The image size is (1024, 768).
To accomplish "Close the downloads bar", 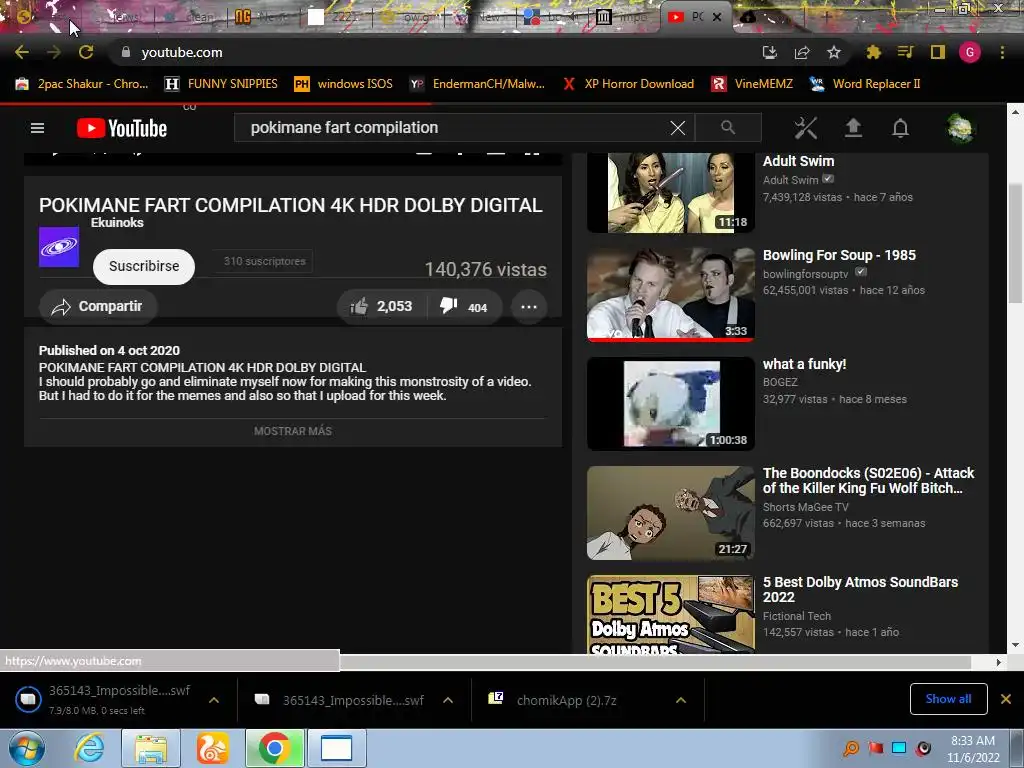I will 1006,699.
